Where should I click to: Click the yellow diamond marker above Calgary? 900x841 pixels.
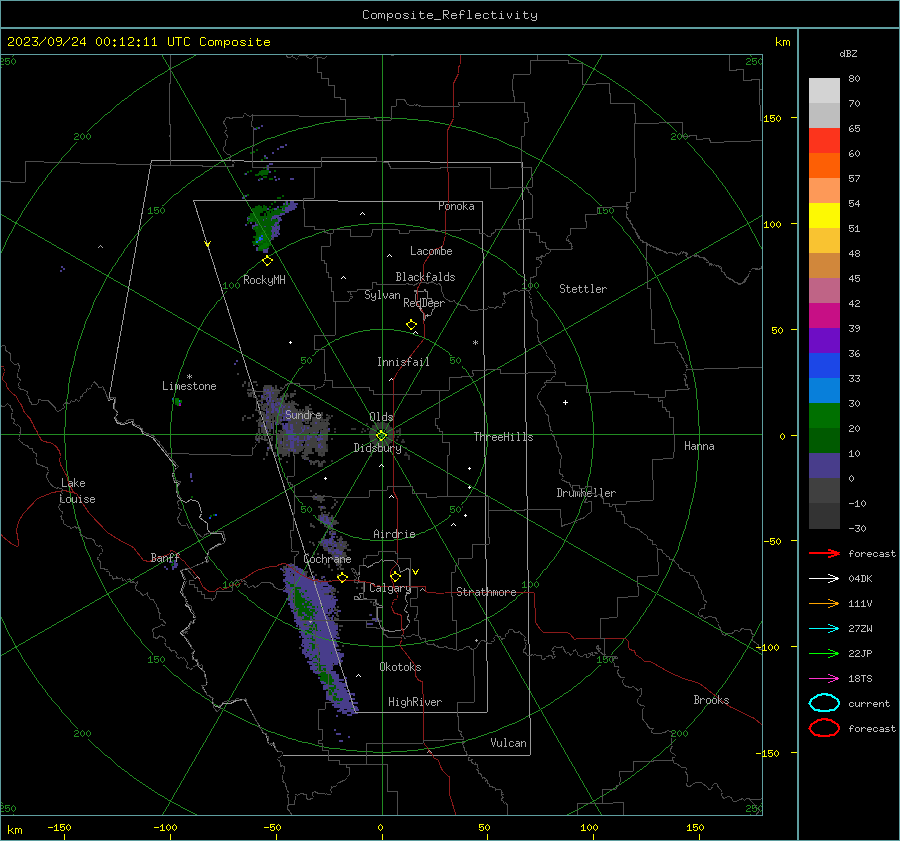click(x=395, y=576)
